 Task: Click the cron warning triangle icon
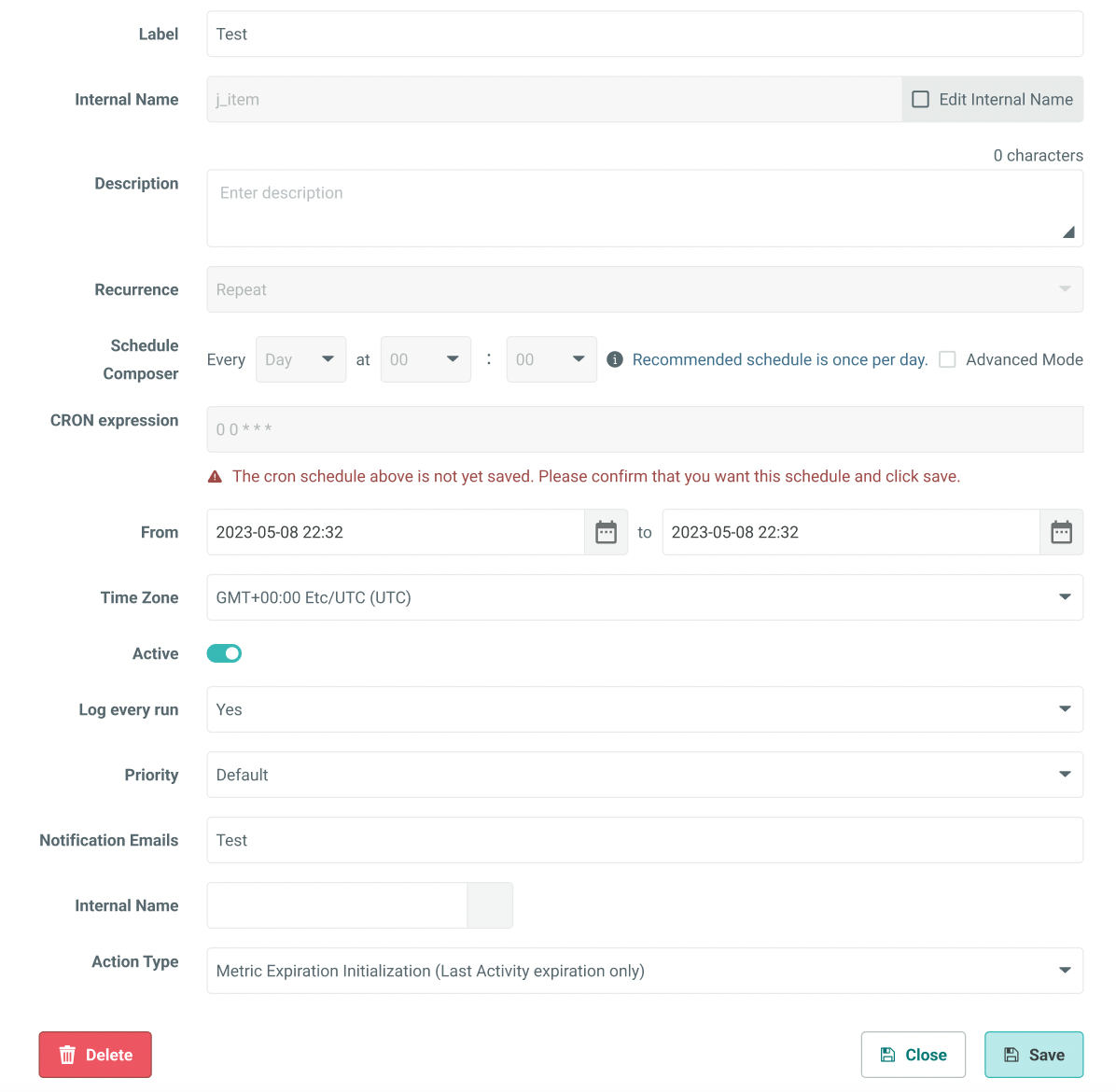click(215, 477)
